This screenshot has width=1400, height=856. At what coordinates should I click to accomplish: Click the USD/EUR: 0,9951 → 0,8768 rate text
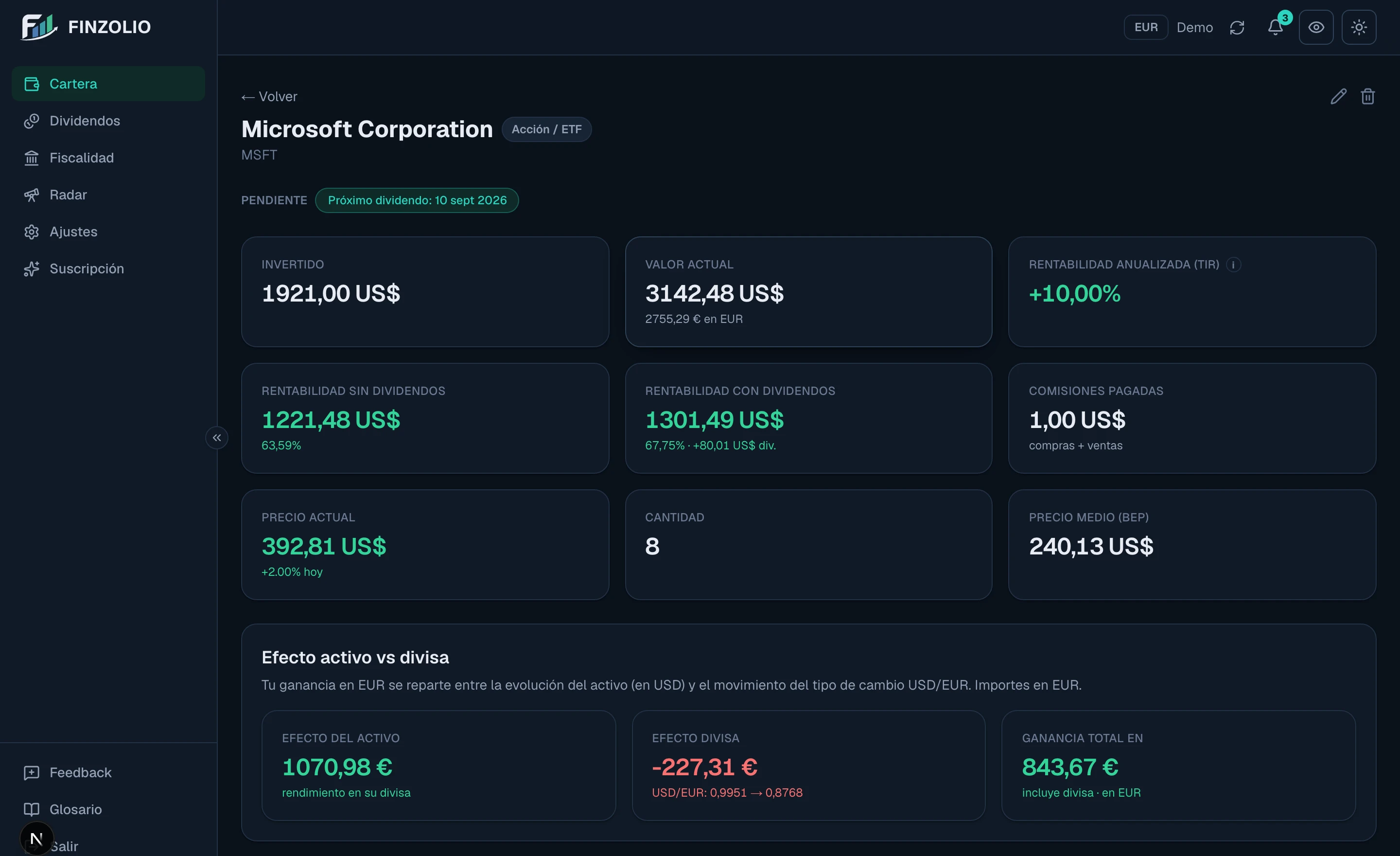(x=727, y=792)
